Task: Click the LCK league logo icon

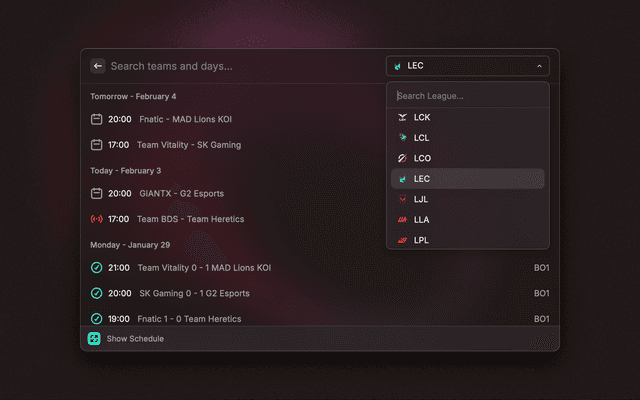Action: 402,117
